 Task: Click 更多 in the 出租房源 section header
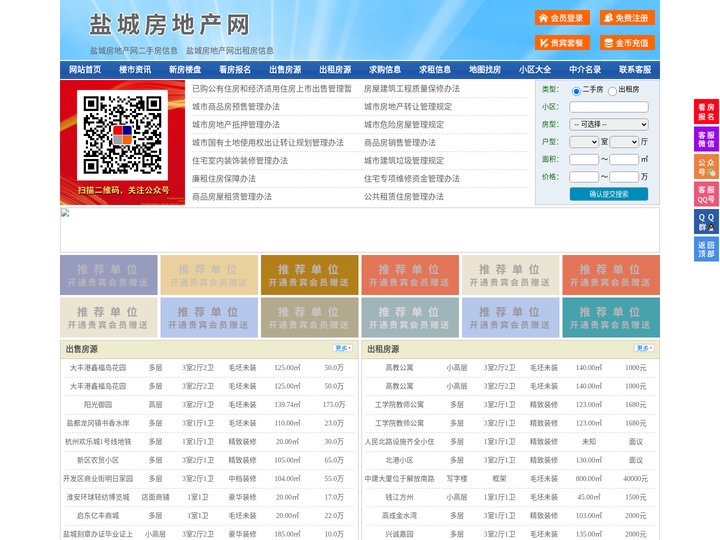click(x=644, y=349)
